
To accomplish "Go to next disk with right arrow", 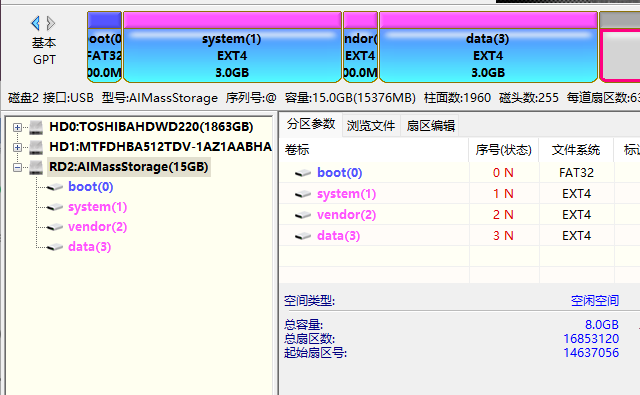I will click(51, 23).
